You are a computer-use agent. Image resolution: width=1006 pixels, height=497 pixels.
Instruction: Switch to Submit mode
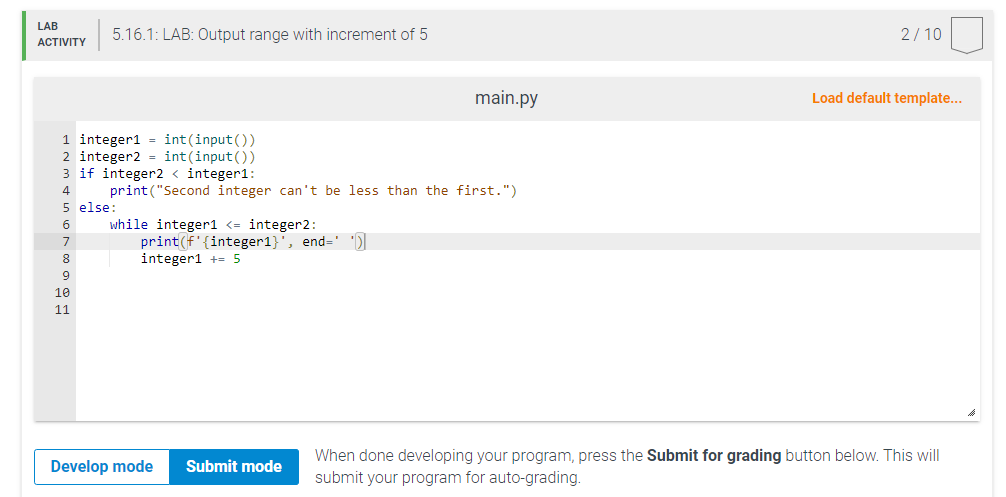pyautogui.click(x=234, y=467)
